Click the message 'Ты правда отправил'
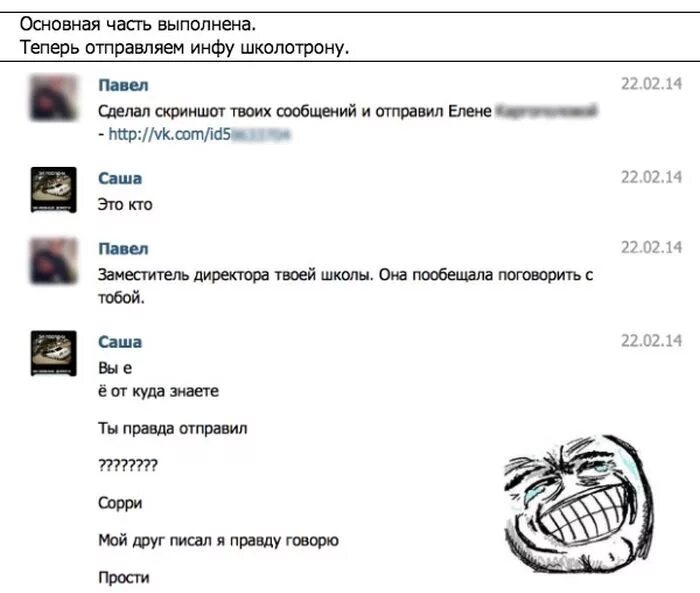 click(173, 429)
